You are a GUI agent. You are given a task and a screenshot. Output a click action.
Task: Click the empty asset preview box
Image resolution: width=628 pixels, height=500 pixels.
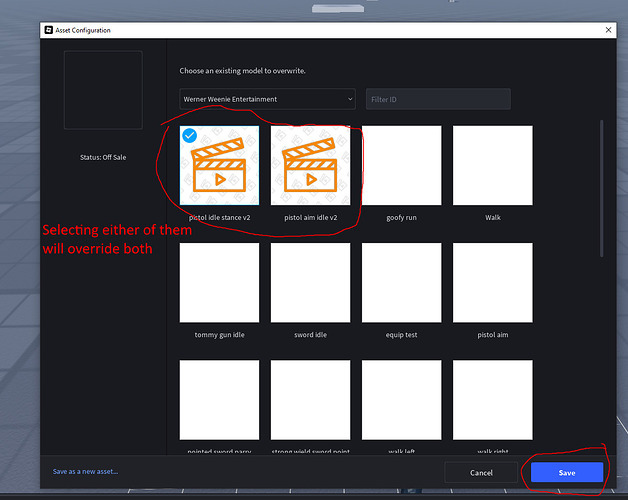click(103, 90)
